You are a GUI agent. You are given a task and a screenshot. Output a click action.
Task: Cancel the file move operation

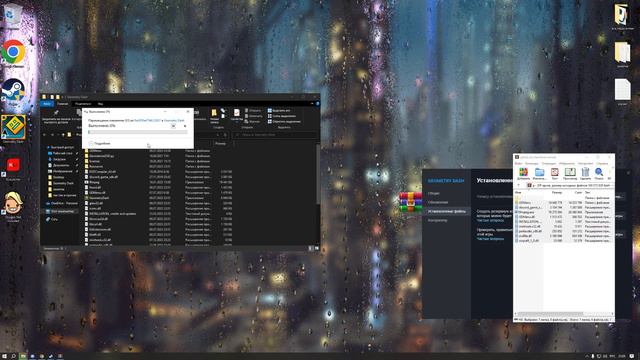coord(185,126)
